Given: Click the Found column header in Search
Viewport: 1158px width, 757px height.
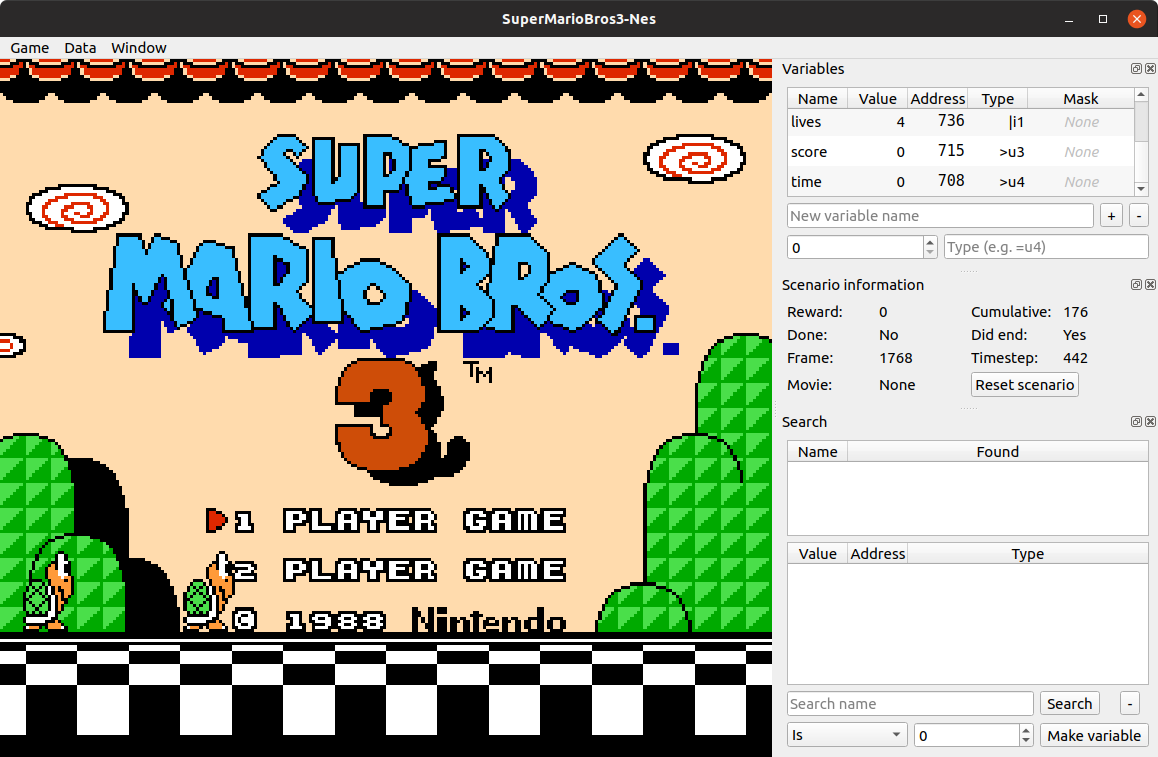Looking at the screenshot, I should (x=997, y=452).
